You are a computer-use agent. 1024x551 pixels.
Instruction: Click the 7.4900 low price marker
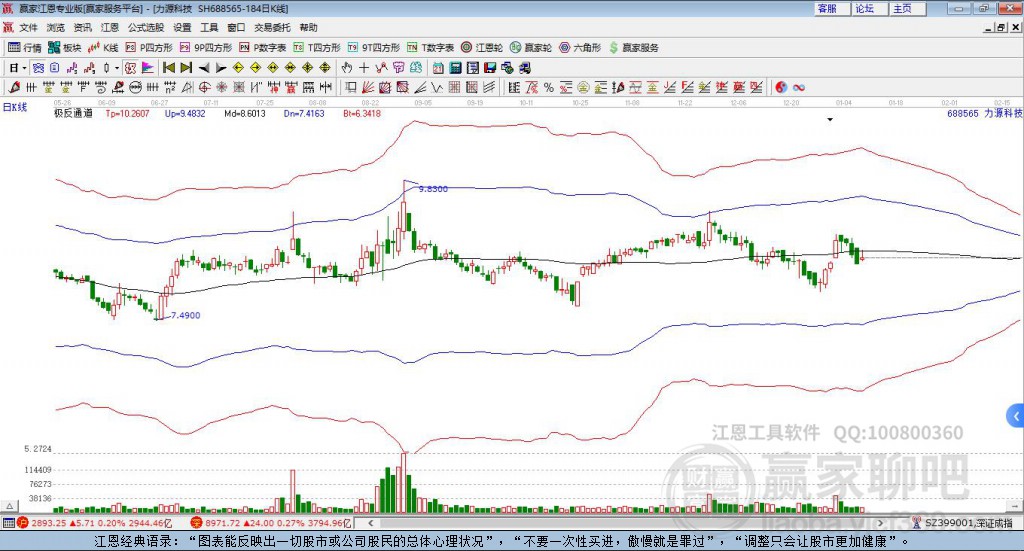[x=185, y=315]
